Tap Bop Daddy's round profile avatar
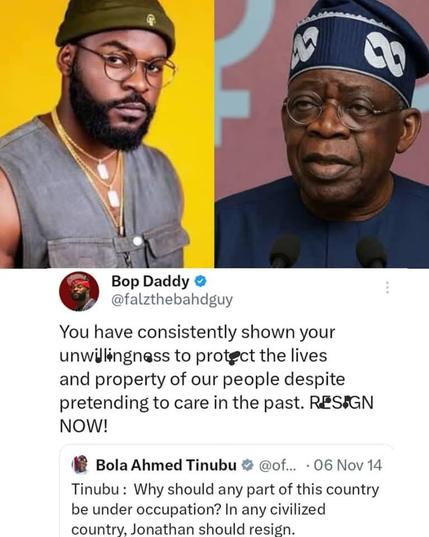The height and width of the screenshot is (537, 429). coord(79,291)
